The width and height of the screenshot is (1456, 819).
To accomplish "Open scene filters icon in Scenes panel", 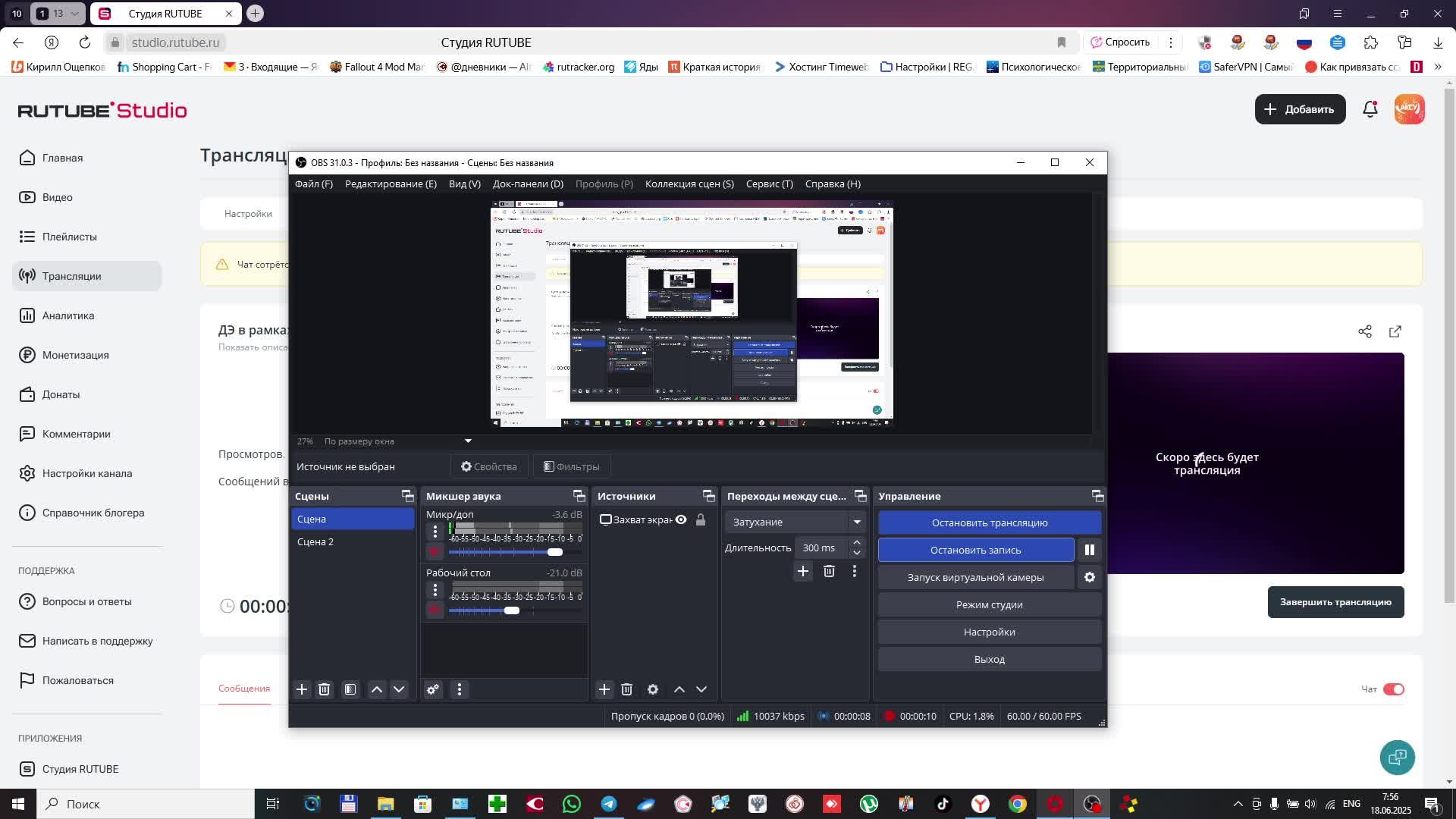I will click(350, 689).
